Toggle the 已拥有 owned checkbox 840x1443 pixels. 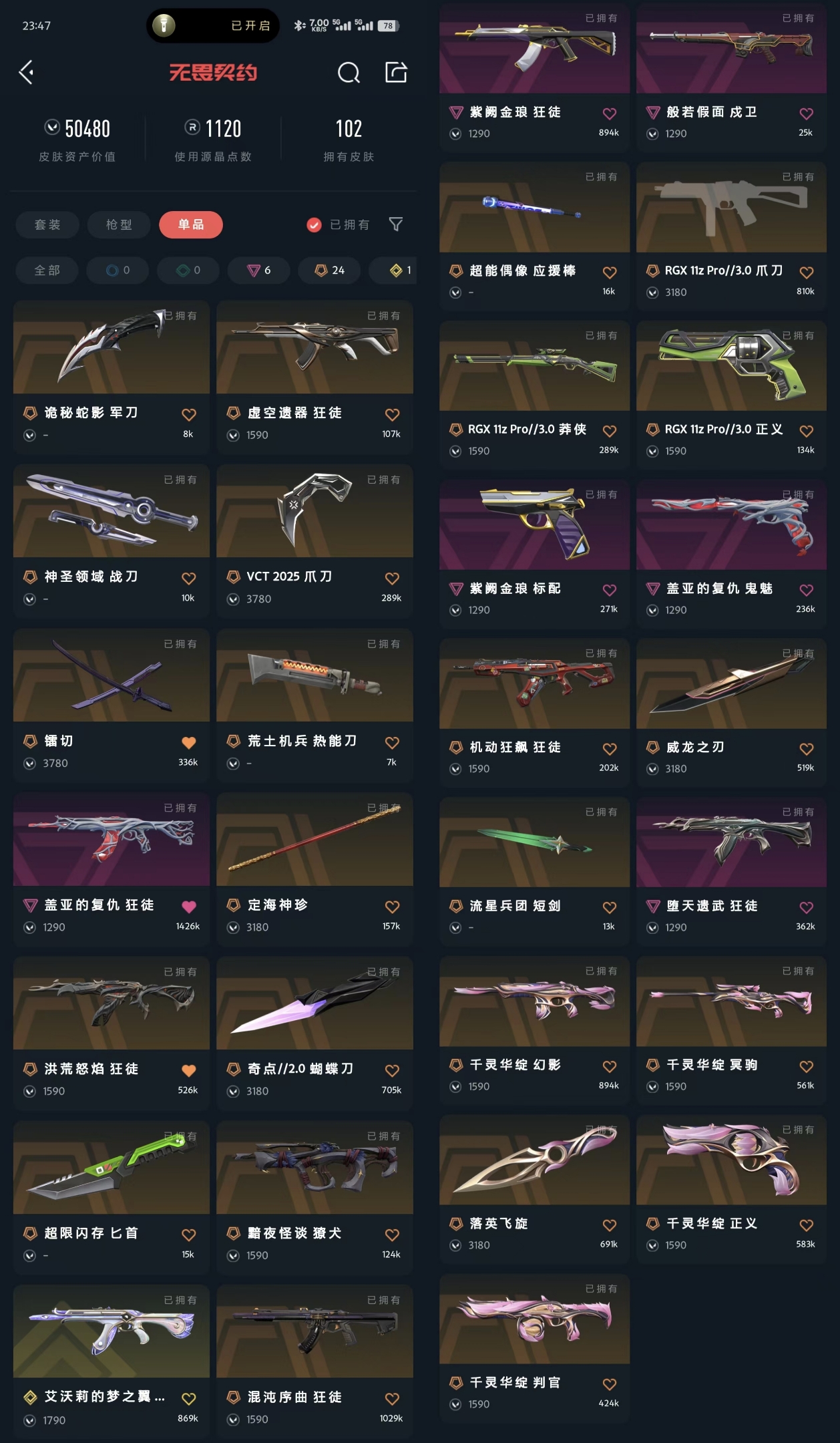click(x=314, y=224)
